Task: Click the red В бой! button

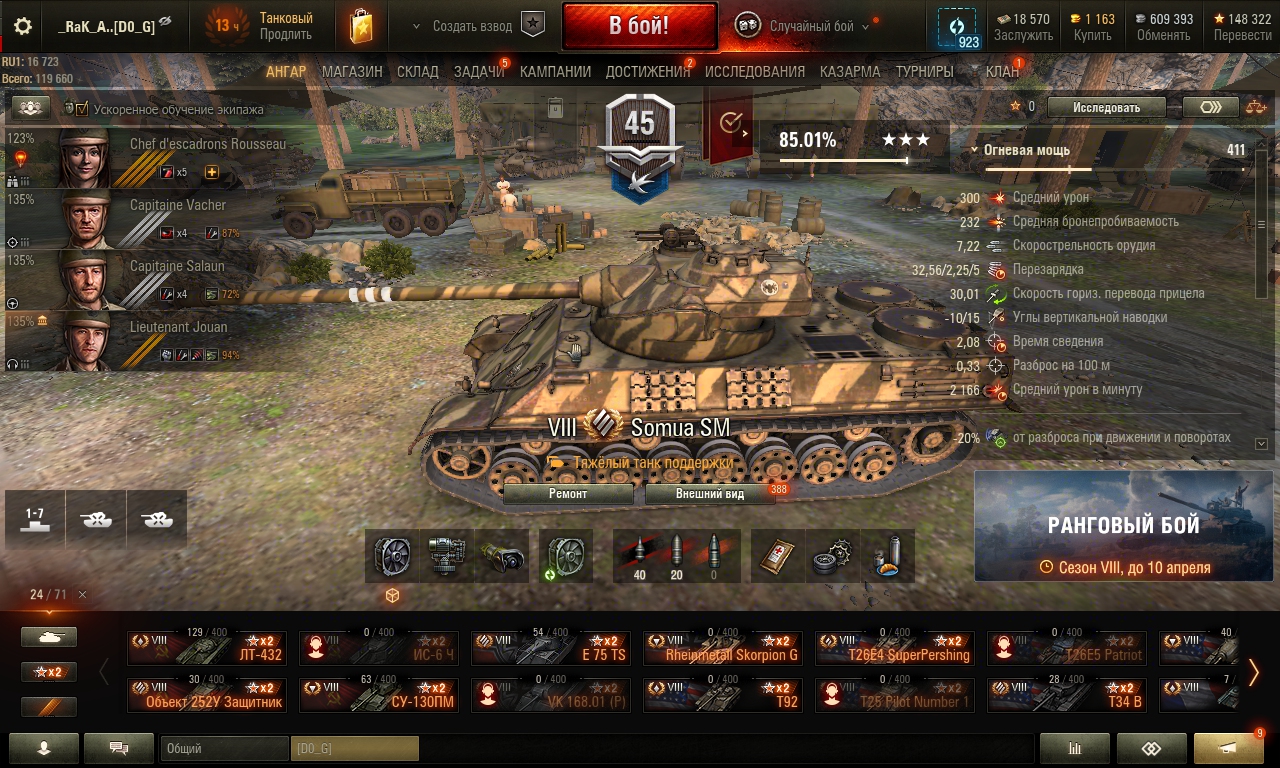Action: (x=640, y=26)
